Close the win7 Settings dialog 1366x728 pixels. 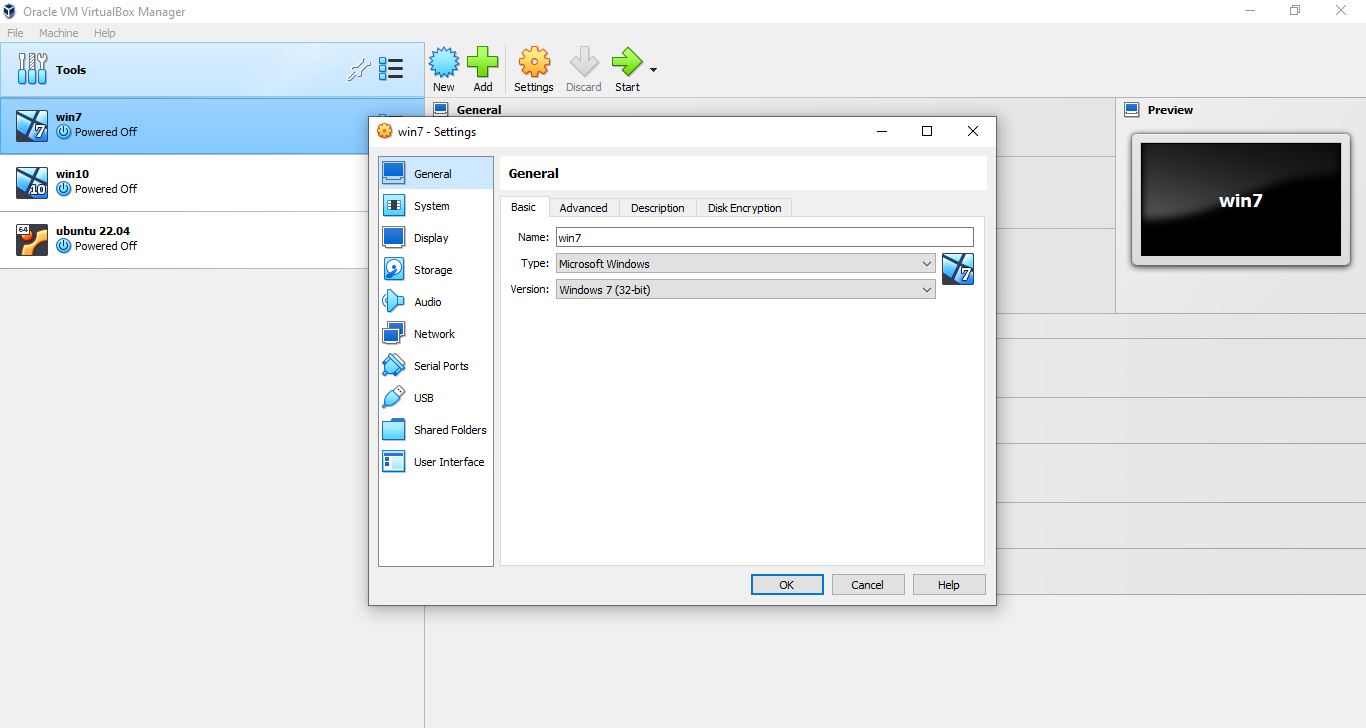(x=973, y=131)
